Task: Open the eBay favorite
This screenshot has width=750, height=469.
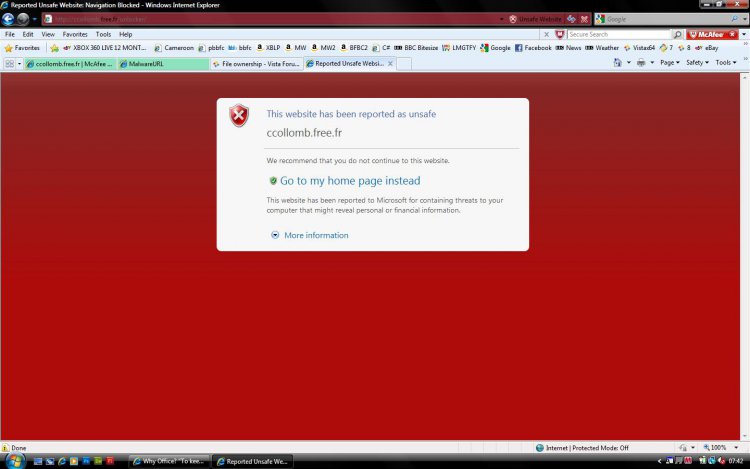Action: [706, 48]
